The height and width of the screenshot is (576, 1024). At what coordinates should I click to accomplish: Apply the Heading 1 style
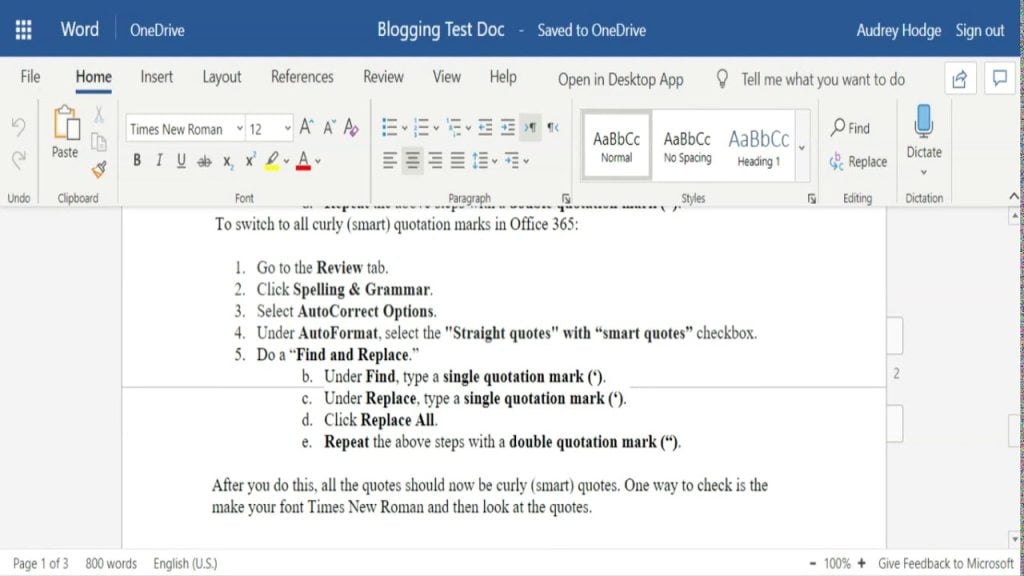coord(758,147)
